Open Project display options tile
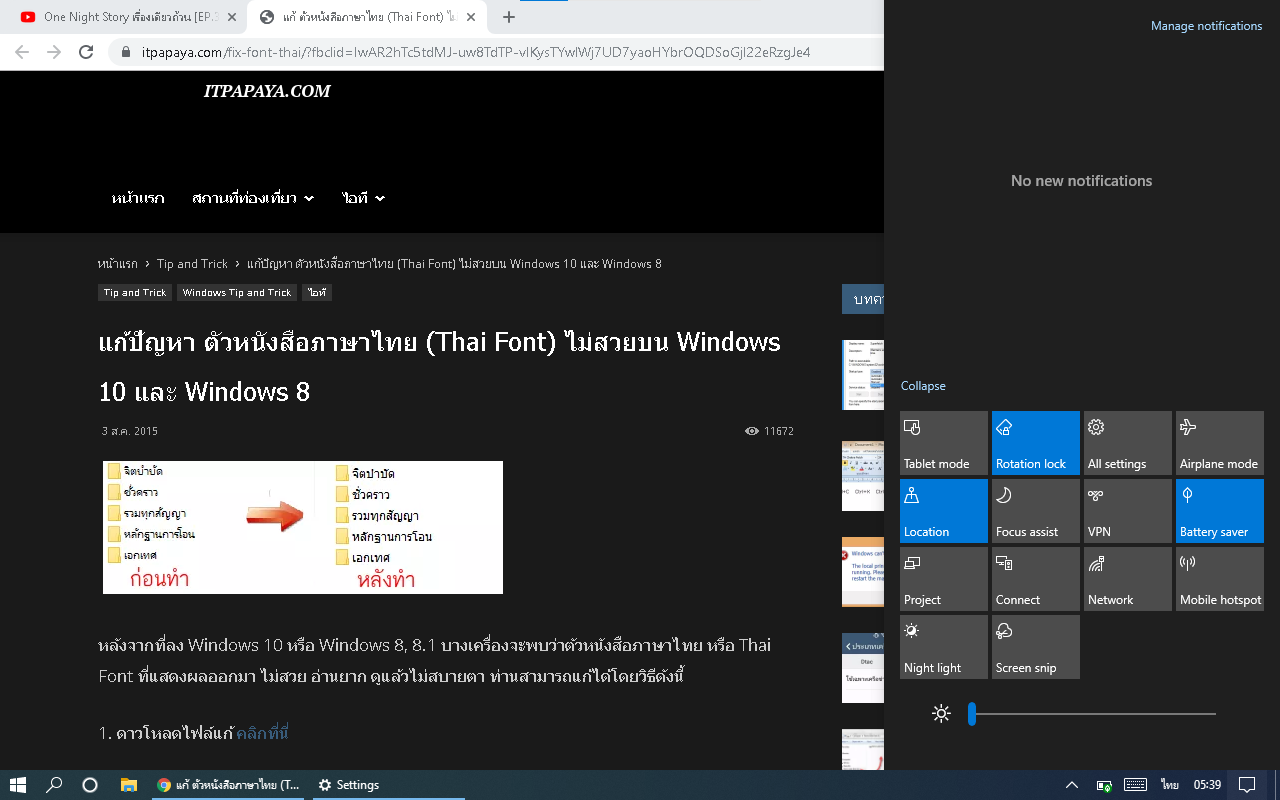The width and height of the screenshot is (1280, 800). [x=944, y=579]
